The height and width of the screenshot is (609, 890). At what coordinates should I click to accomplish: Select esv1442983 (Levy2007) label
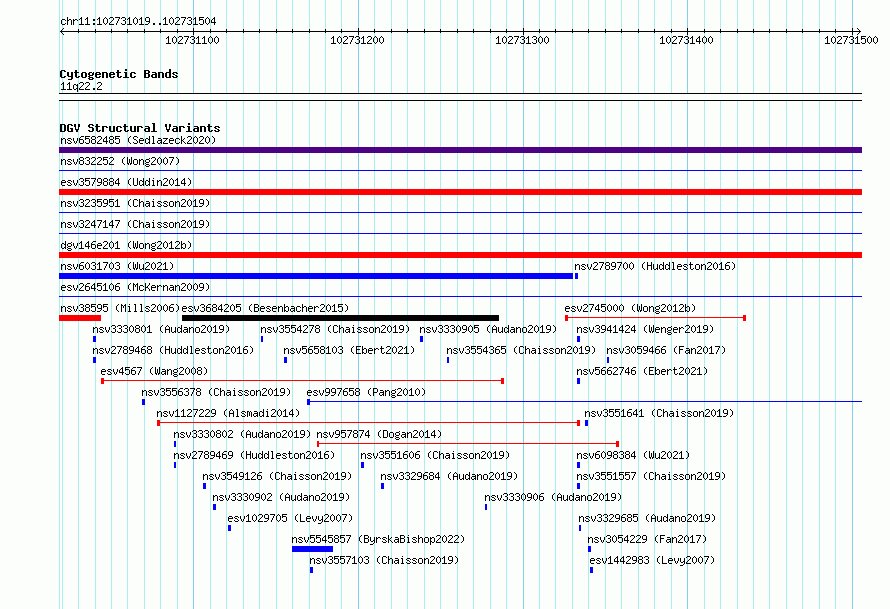click(652, 560)
